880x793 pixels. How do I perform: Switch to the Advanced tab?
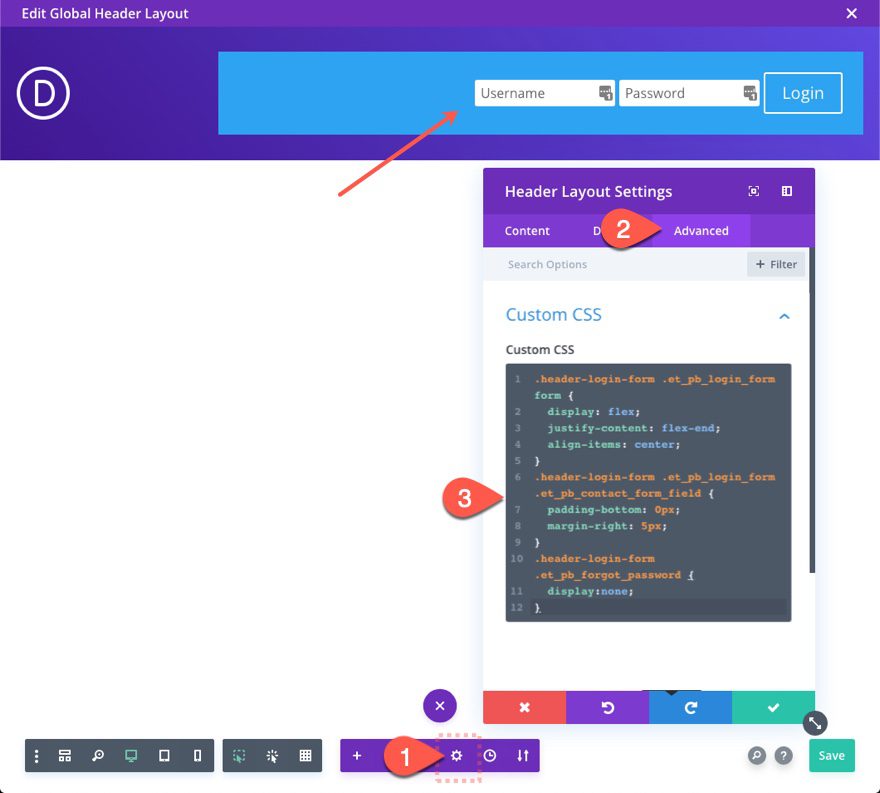[x=700, y=230]
